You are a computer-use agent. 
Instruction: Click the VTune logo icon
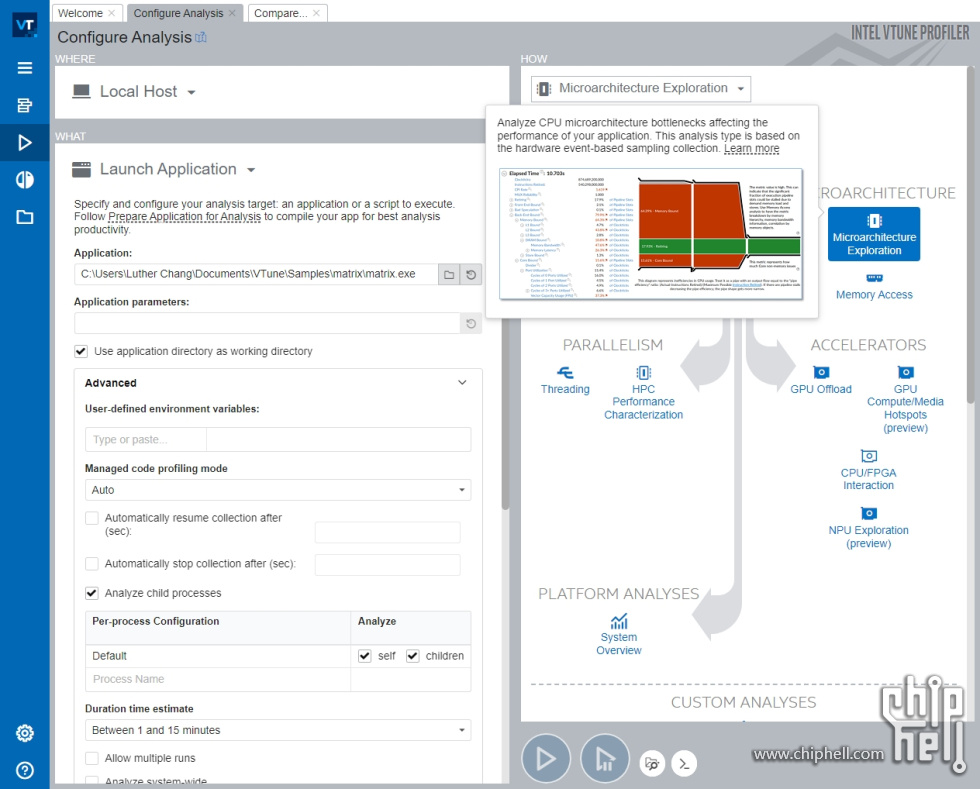coord(24,25)
